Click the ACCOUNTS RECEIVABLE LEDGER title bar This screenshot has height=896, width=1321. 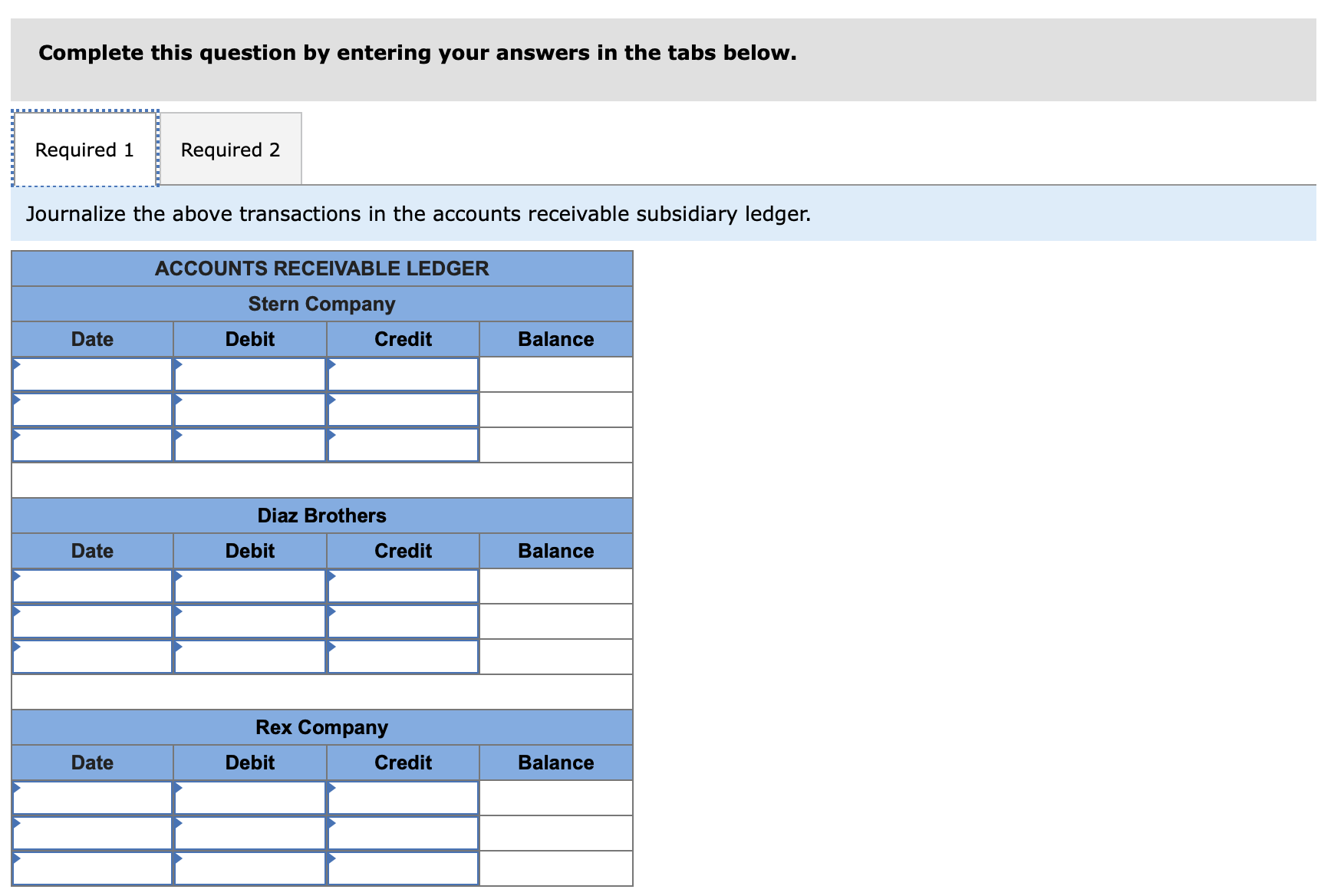pos(321,268)
